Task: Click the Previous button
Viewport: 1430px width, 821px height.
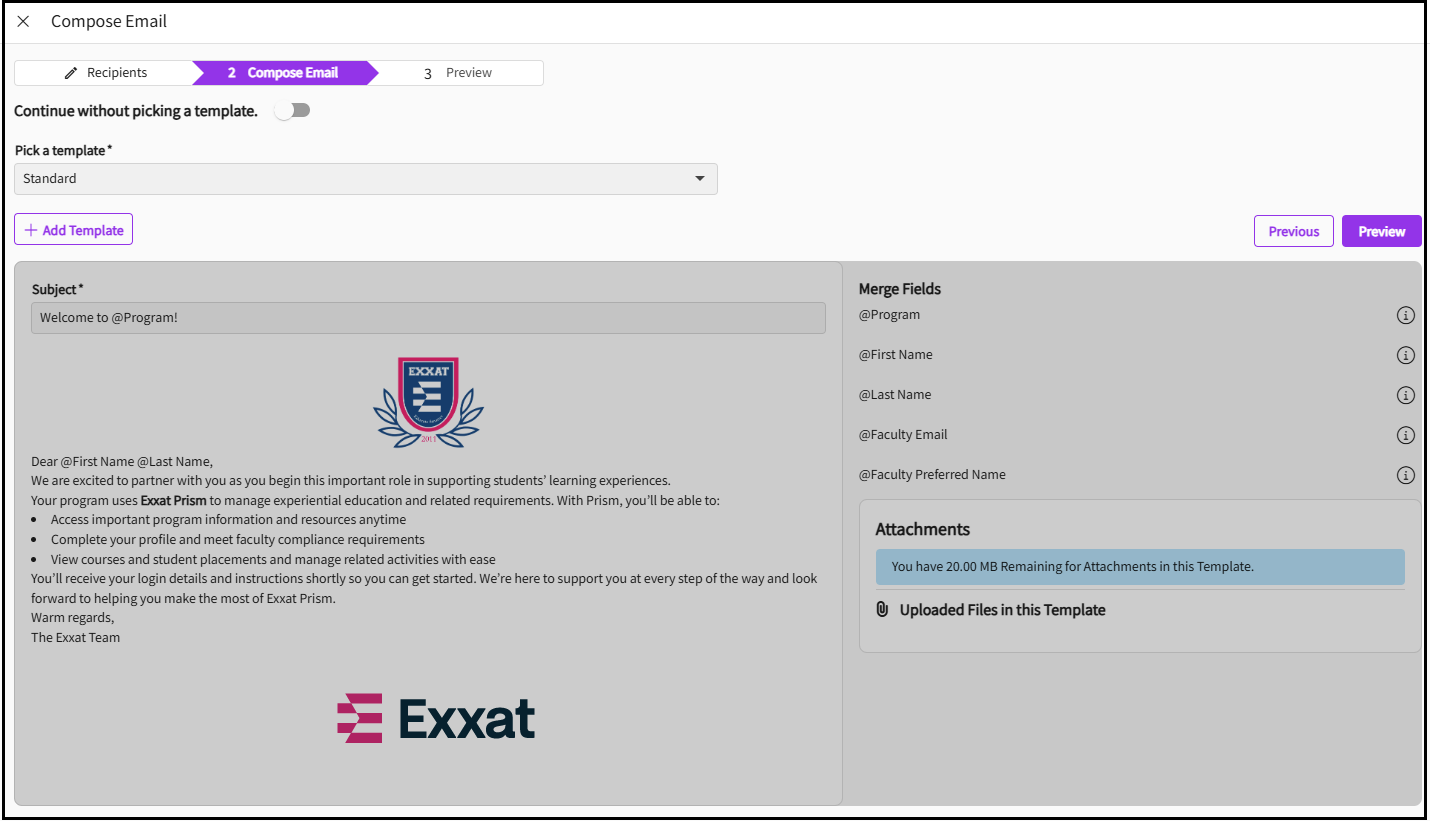Action: pos(1293,231)
